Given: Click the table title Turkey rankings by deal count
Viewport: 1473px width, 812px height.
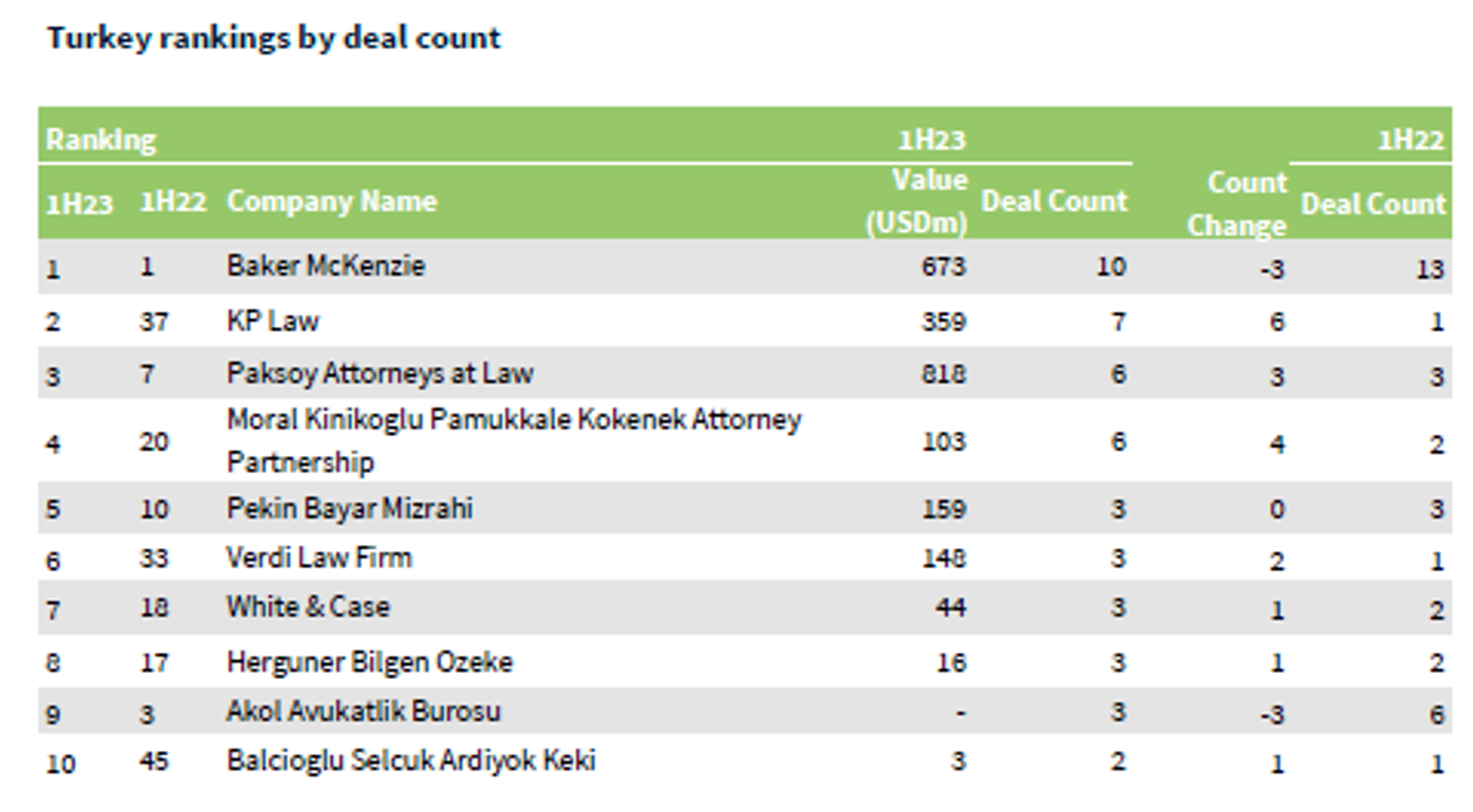Looking at the screenshot, I should (274, 38).
